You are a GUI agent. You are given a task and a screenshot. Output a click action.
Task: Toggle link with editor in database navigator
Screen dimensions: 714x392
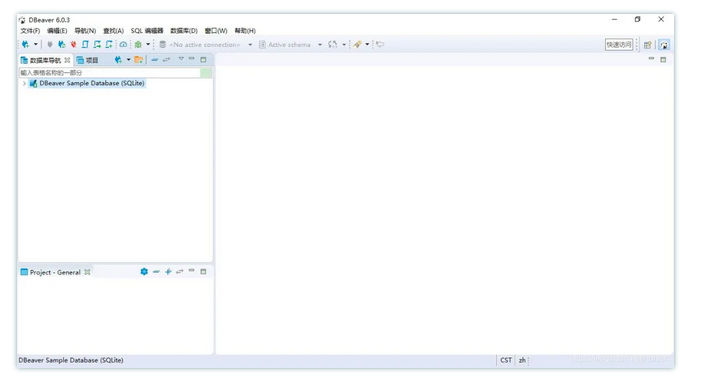pyautogui.click(x=167, y=60)
